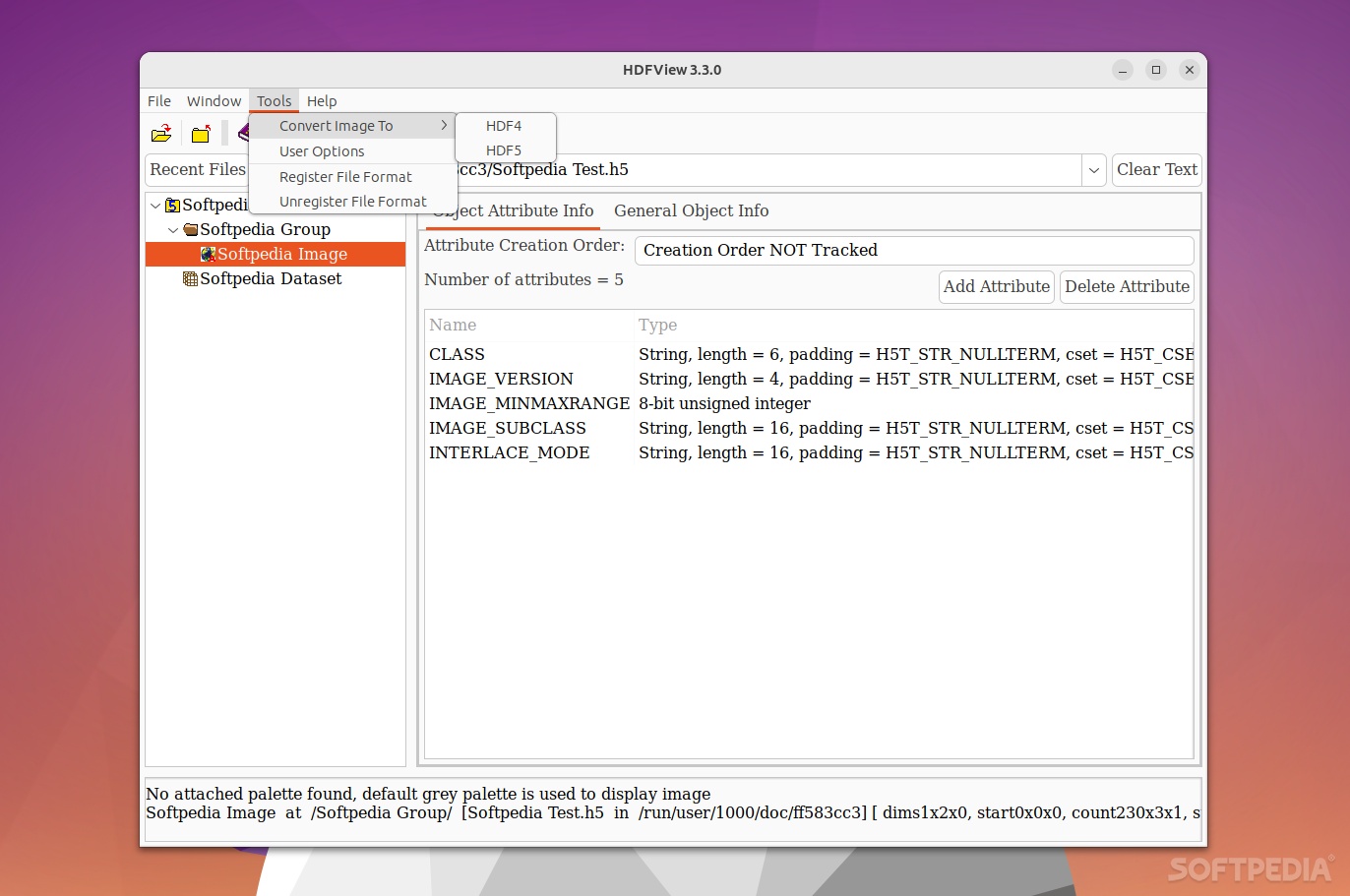The image size is (1350, 896).
Task: Click the 'Attribute Creation Order:' label
Action: coord(524,245)
